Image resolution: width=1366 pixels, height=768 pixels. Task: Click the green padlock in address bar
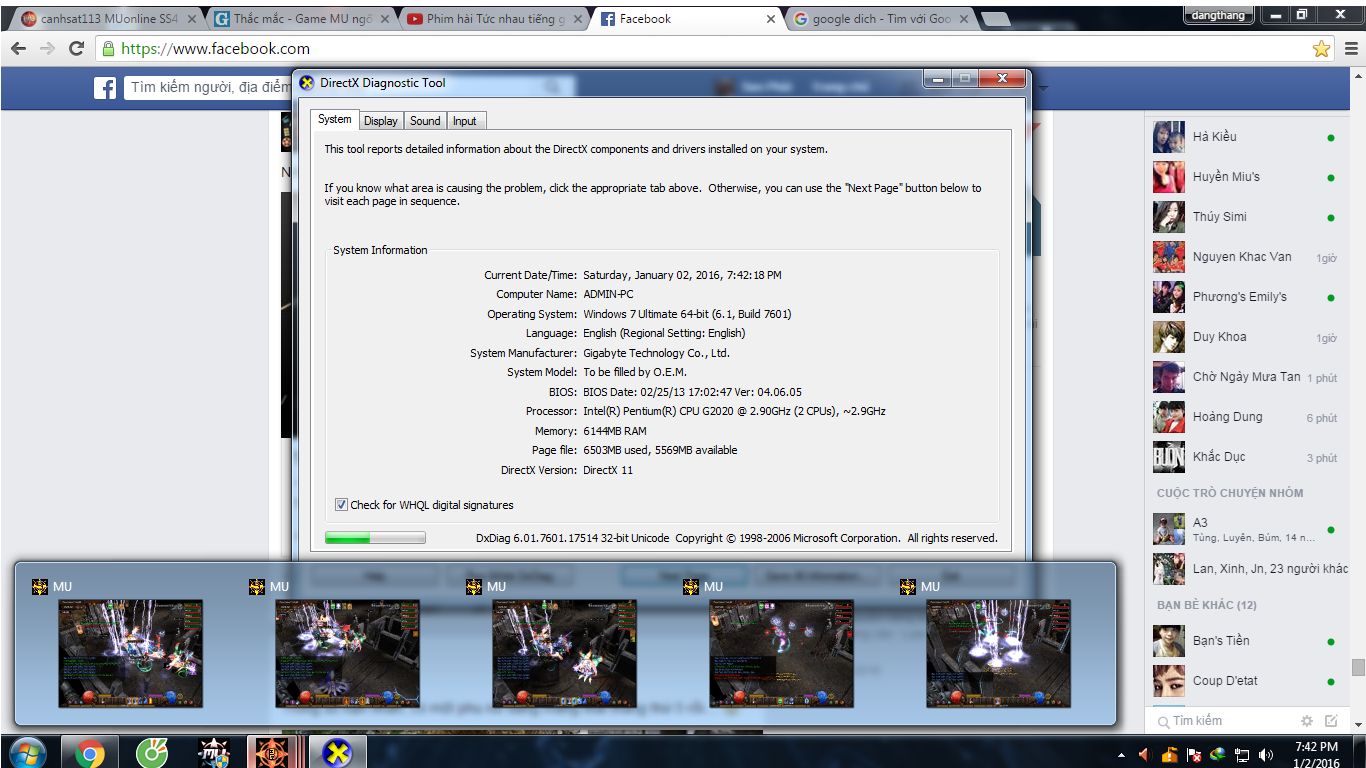(108, 48)
